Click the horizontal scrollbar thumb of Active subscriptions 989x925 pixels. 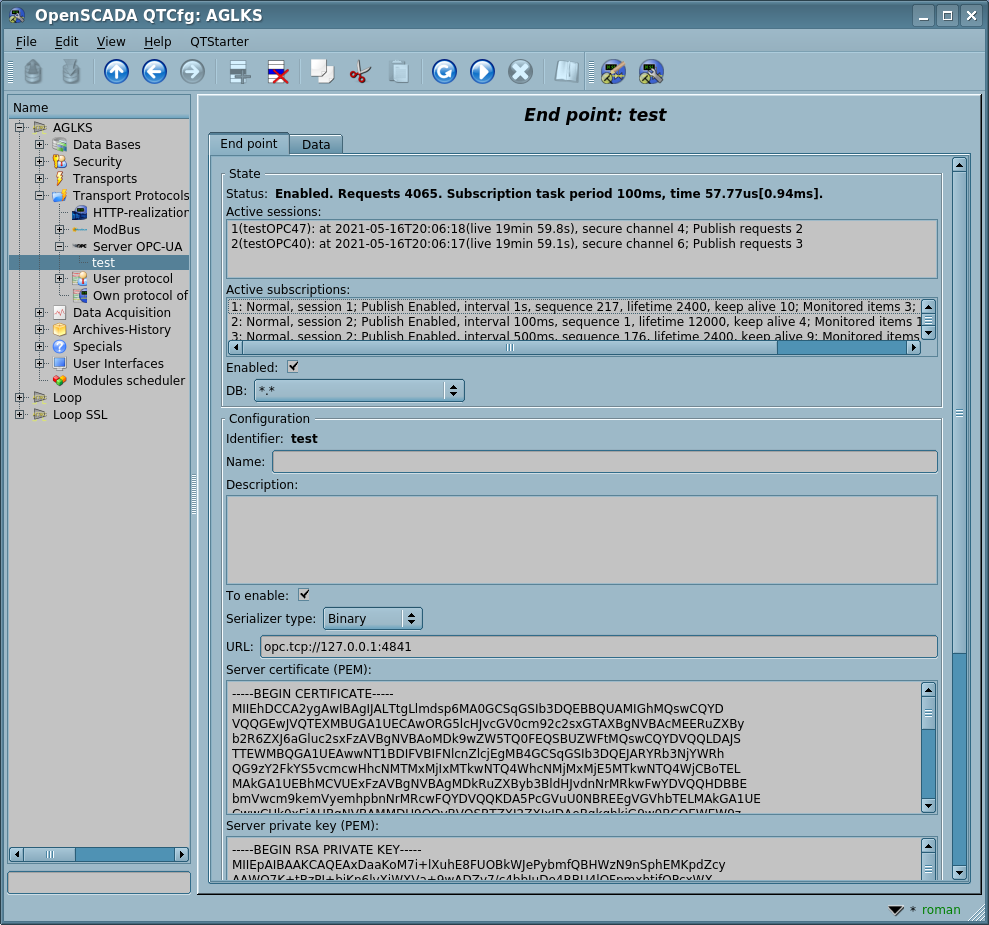[x=510, y=347]
